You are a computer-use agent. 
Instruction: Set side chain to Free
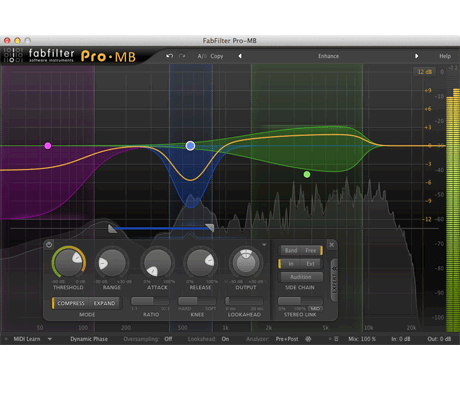click(x=311, y=250)
